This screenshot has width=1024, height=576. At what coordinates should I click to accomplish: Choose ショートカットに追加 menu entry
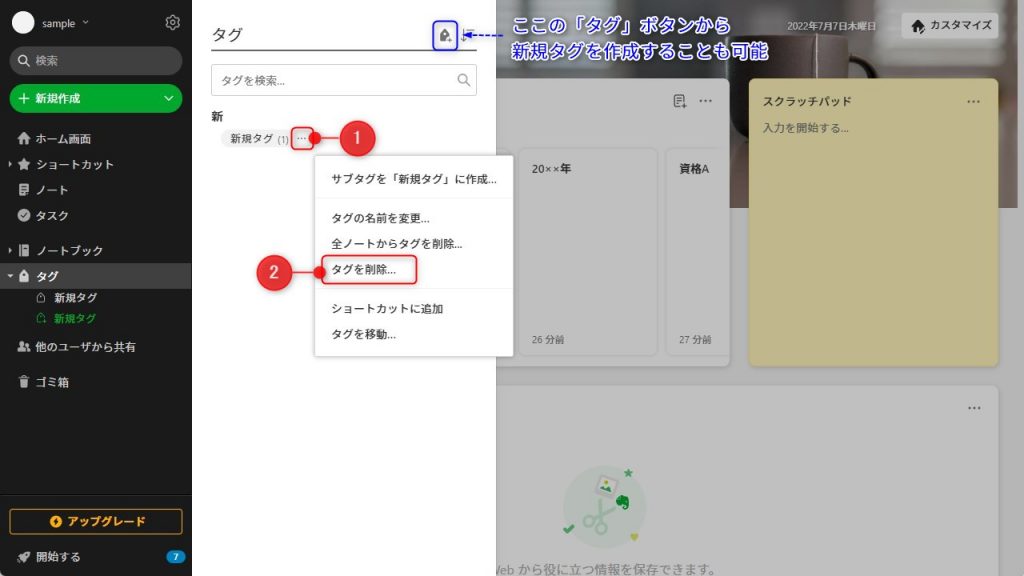[413, 309]
